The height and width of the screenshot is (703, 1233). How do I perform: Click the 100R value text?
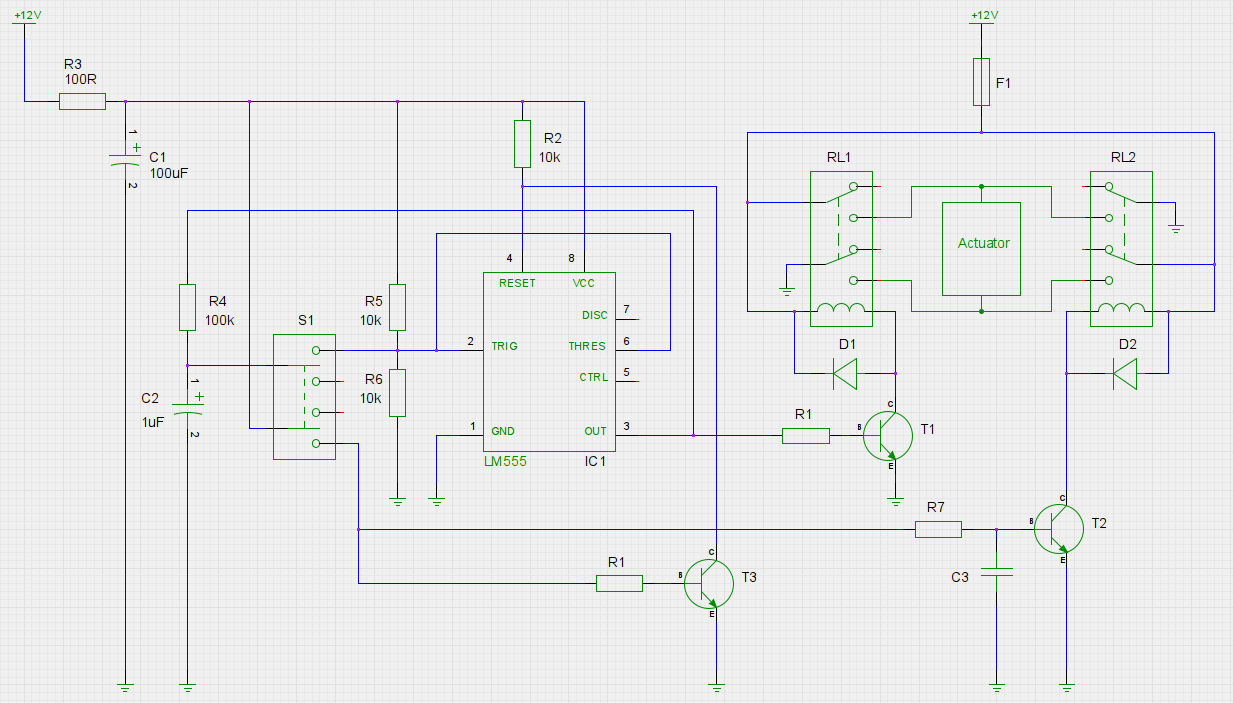[x=79, y=79]
